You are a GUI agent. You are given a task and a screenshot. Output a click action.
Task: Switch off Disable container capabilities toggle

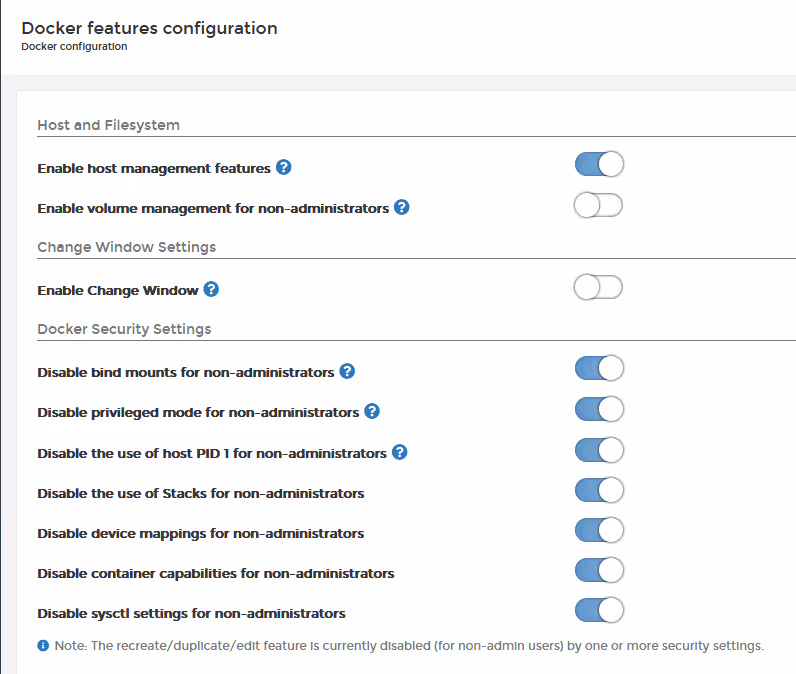(599, 570)
